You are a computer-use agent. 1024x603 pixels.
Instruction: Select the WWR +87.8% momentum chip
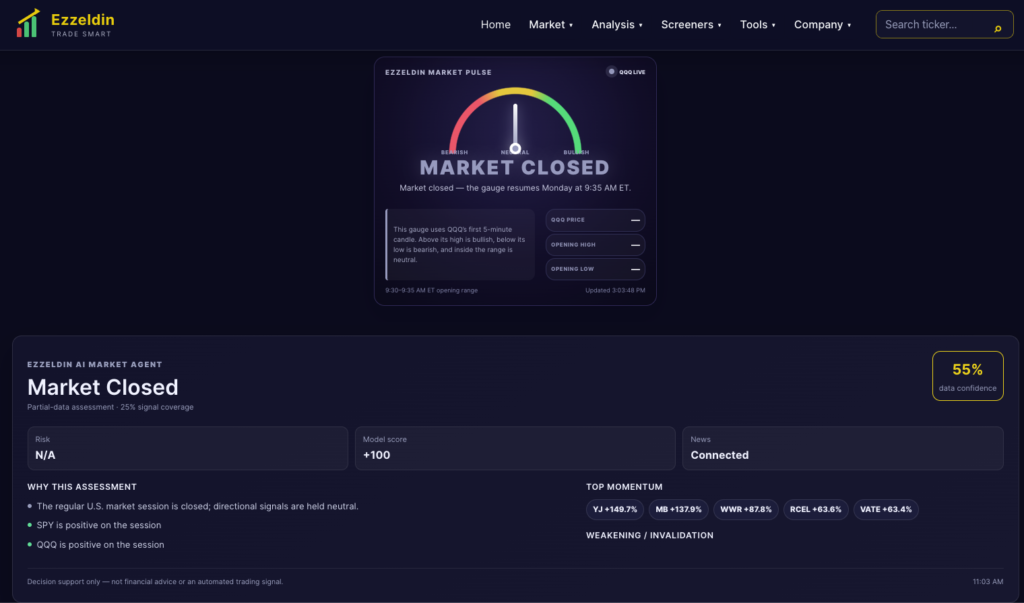pos(746,510)
